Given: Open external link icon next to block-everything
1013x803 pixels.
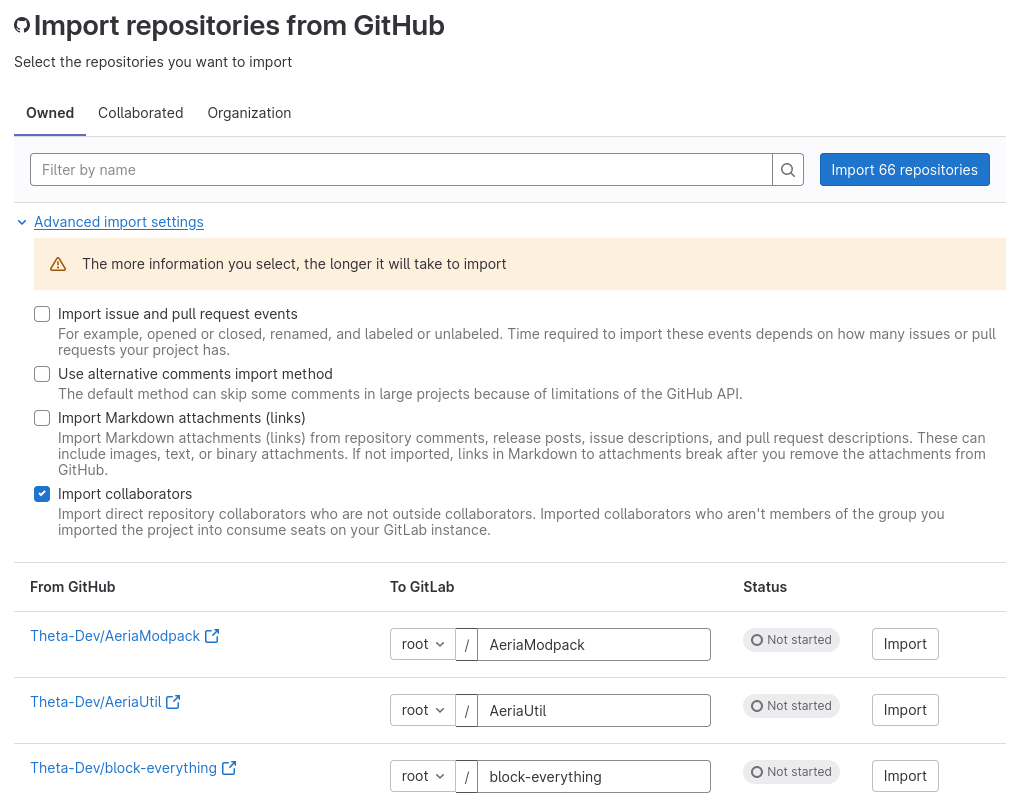Looking at the screenshot, I should click(229, 768).
